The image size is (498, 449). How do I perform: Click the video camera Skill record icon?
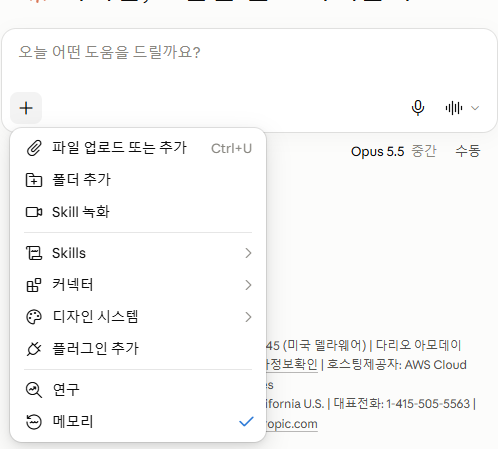(x=34, y=212)
